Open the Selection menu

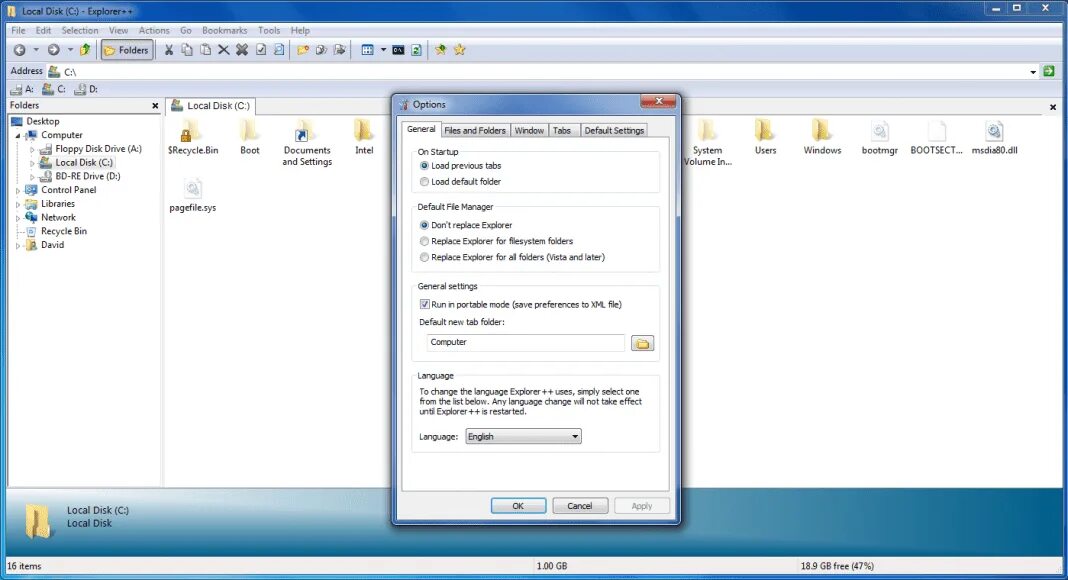point(80,30)
